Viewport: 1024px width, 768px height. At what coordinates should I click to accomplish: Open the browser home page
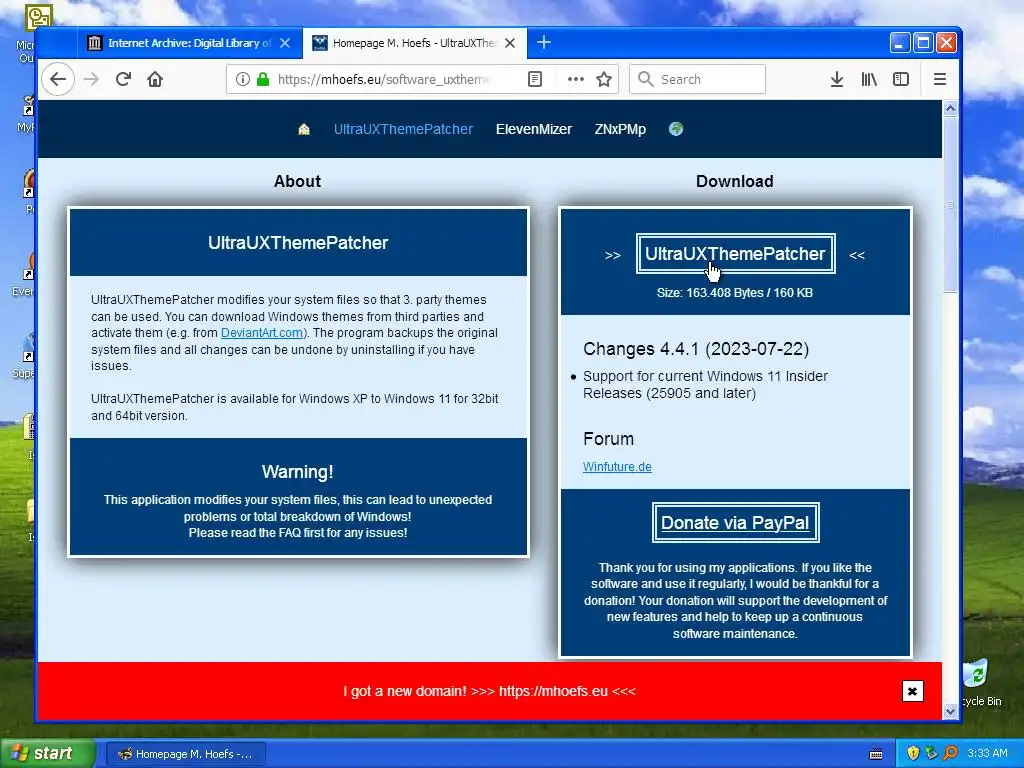[155, 80]
